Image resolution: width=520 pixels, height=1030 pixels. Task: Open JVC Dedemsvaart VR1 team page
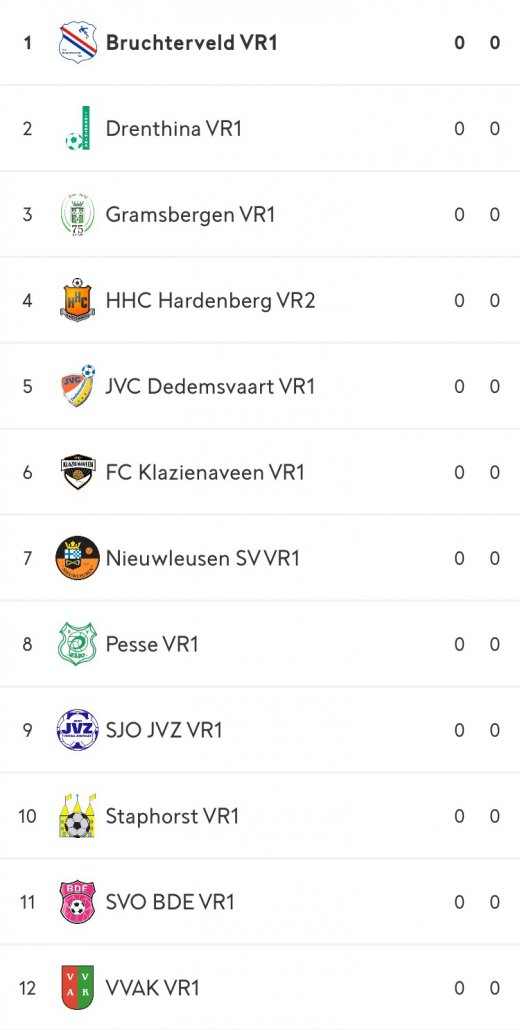pyautogui.click(x=210, y=386)
